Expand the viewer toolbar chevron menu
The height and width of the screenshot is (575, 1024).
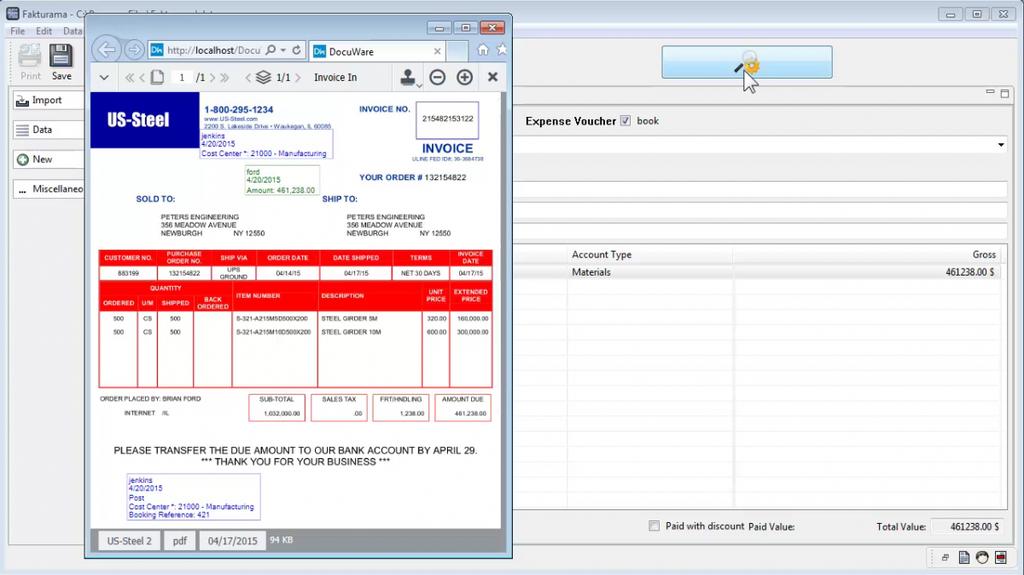coord(104,78)
